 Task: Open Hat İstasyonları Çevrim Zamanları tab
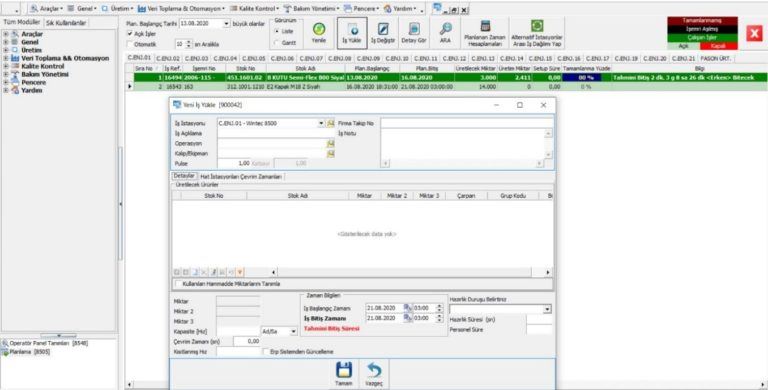[x=241, y=176]
